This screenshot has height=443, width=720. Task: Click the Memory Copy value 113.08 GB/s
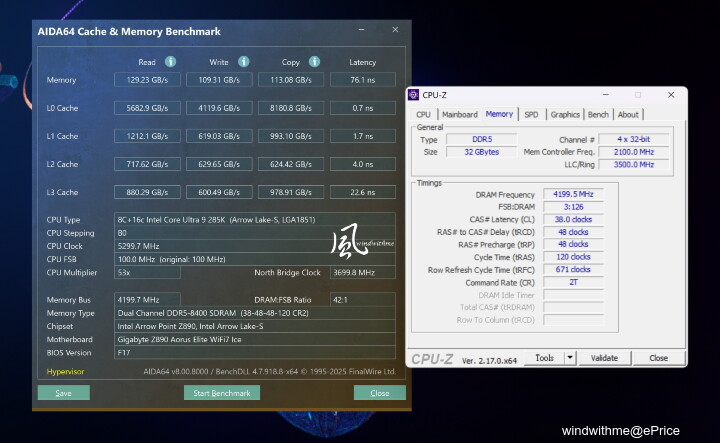291,80
